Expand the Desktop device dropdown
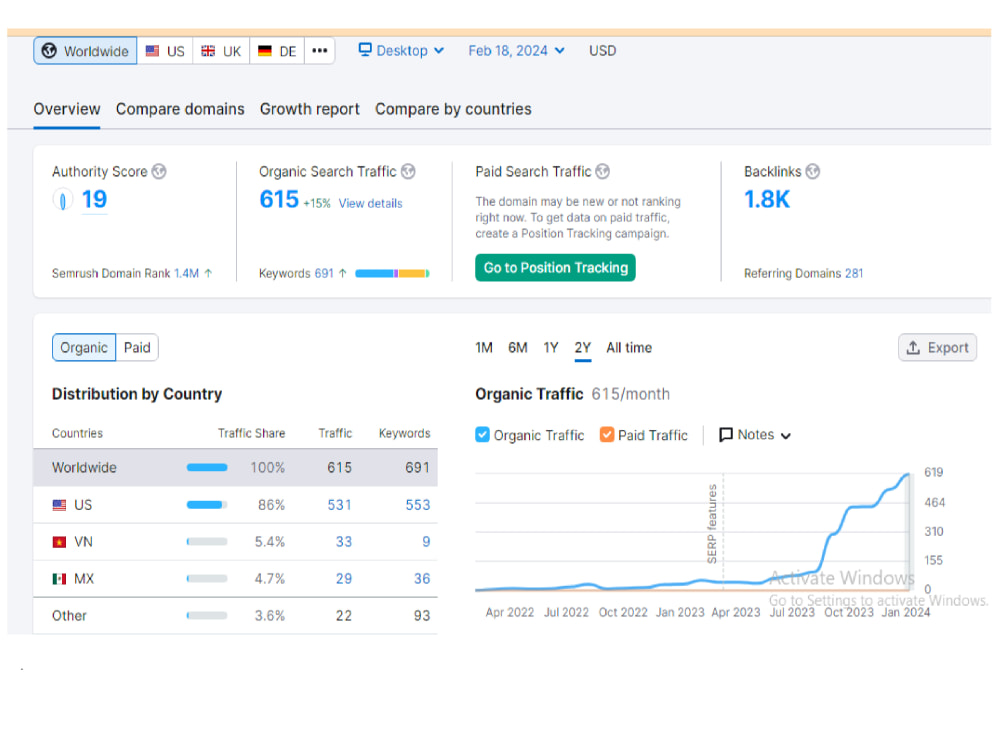Viewport: 1000px width, 750px height. tap(401, 50)
